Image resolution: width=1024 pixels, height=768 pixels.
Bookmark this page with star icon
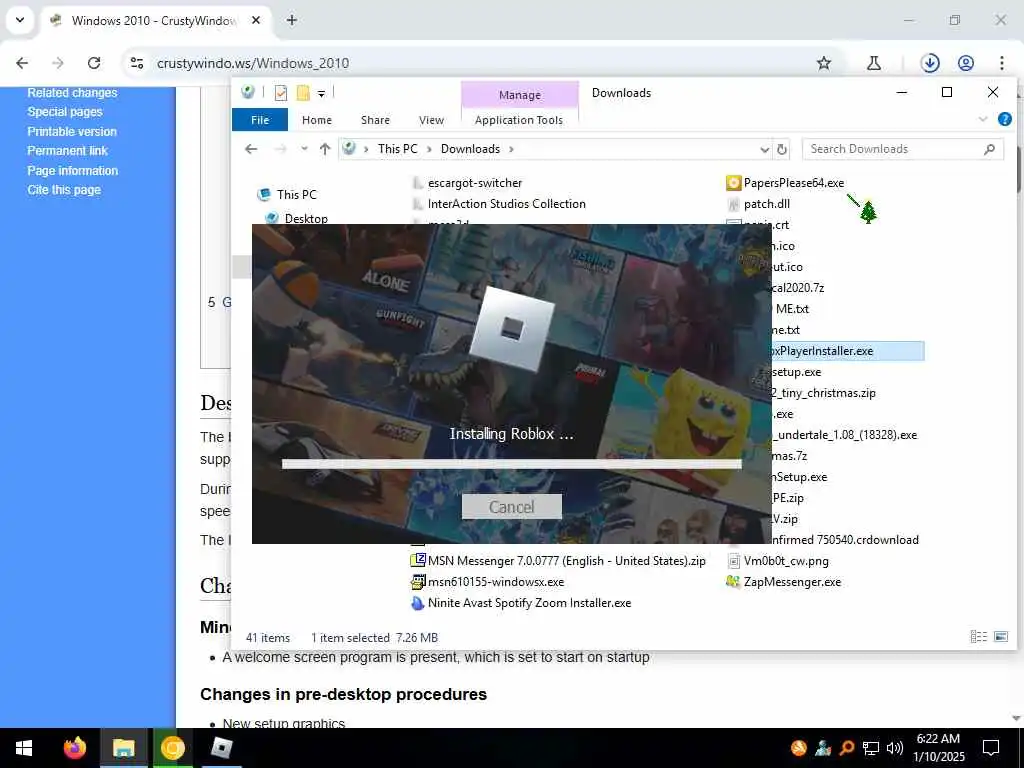(824, 63)
